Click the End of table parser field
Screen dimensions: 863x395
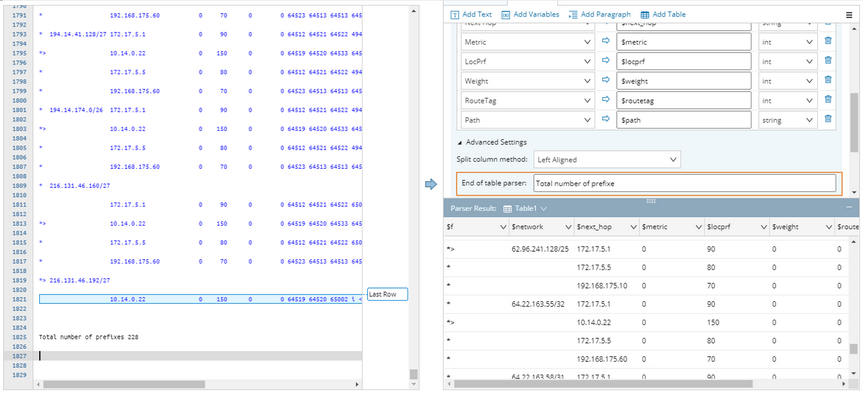[x=684, y=183]
